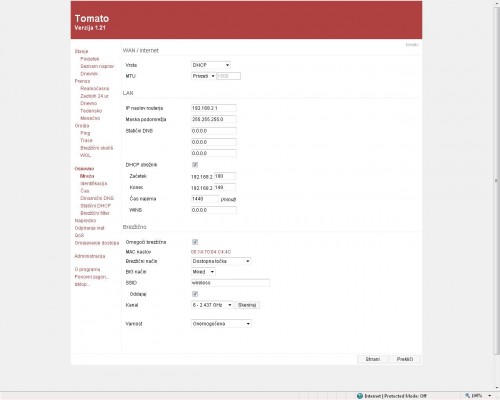
Task: Open the Vrsta DHCP dropdown
Action: (x=211, y=65)
